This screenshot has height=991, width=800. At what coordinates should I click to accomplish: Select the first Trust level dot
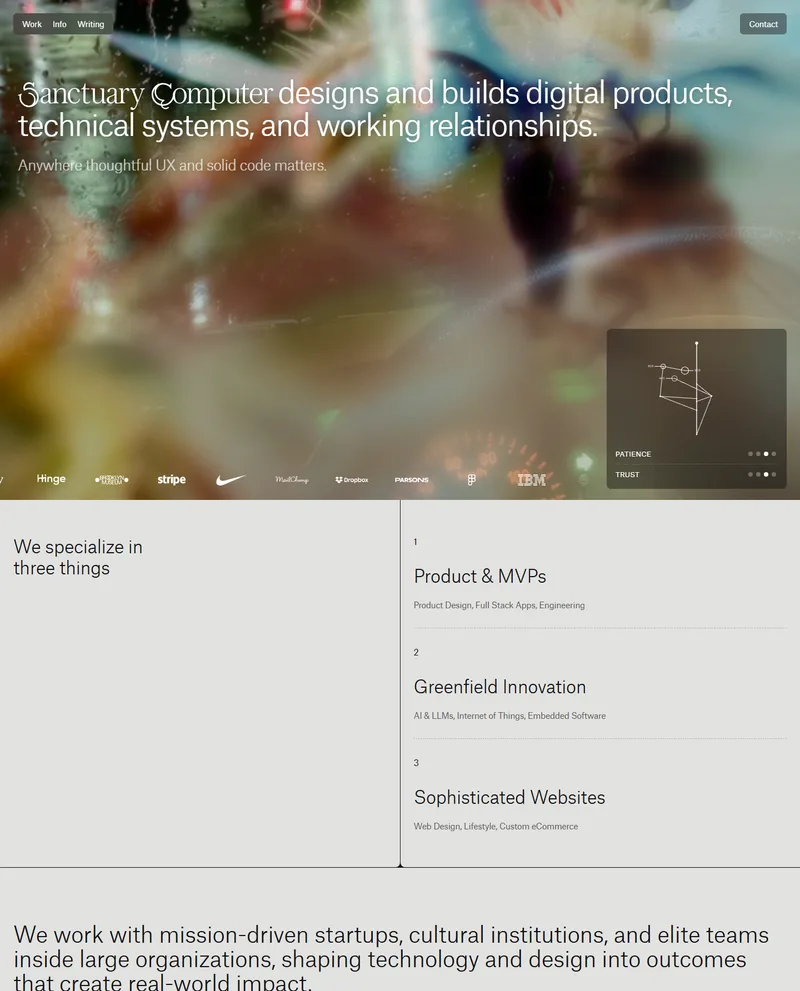tap(750, 474)
